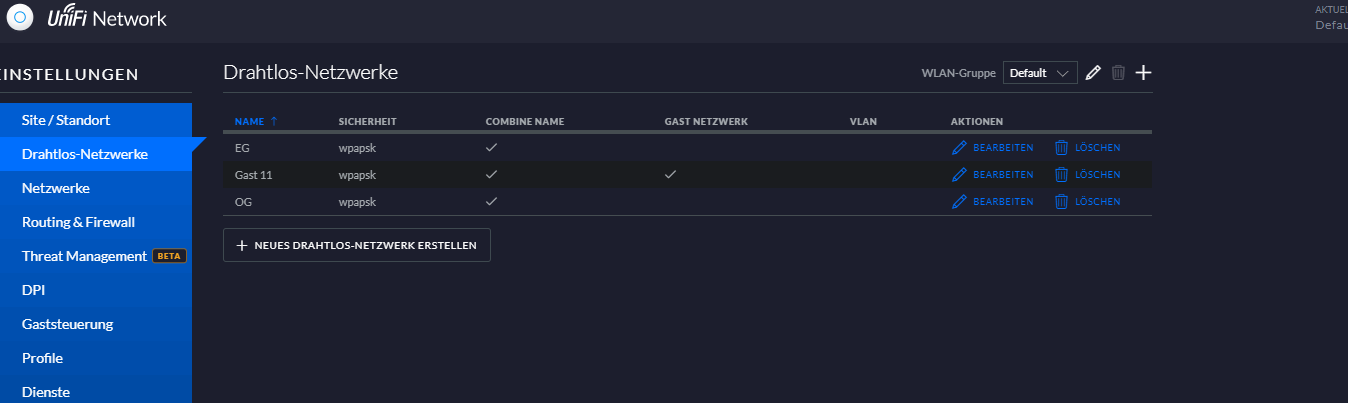The width and height of the screenshot is (1348, 403).
Task: Click the trash icon for EG network
Action: [x=1062, y=147]
